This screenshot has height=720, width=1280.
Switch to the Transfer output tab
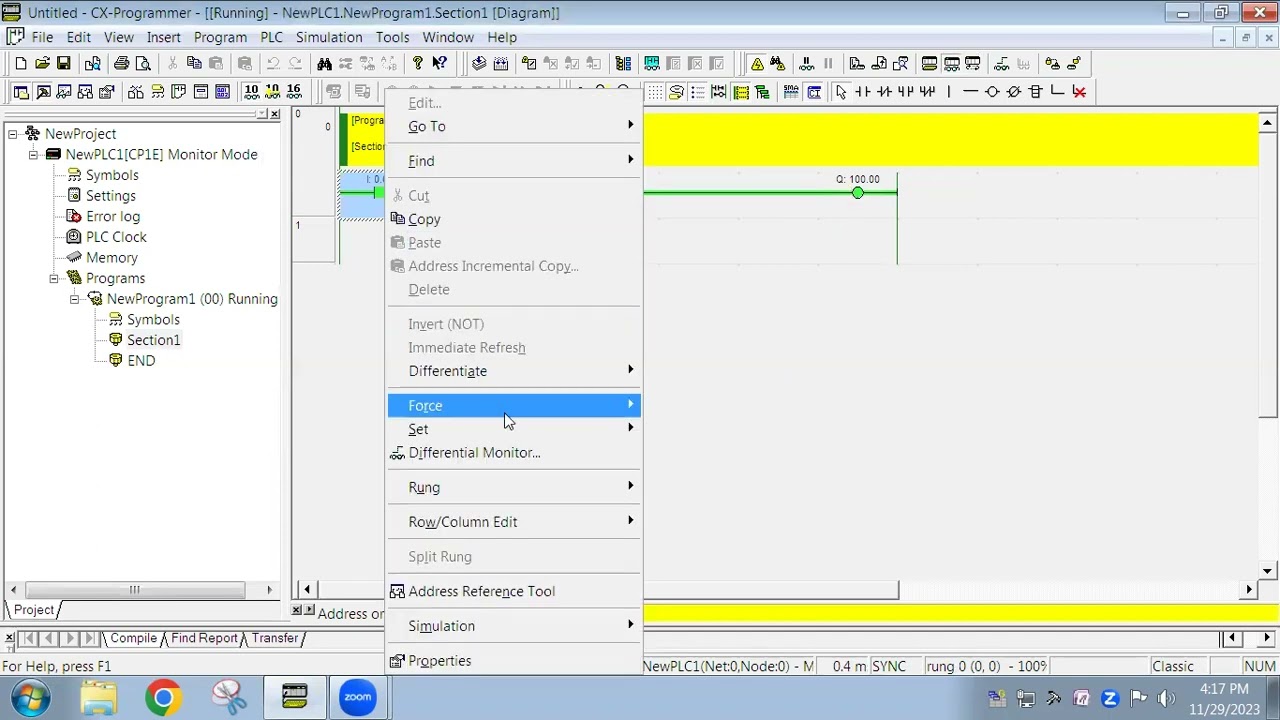click(x=274, y=638)
